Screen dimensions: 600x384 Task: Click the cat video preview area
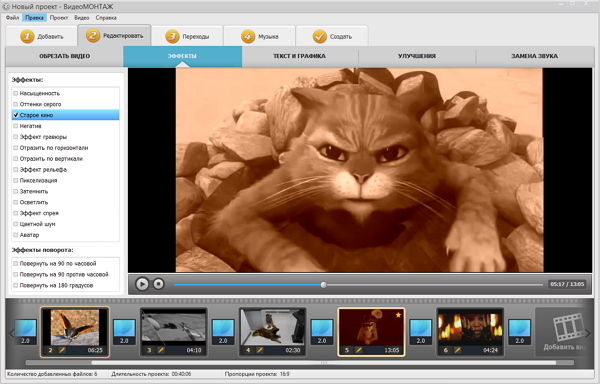pos(359,170)
